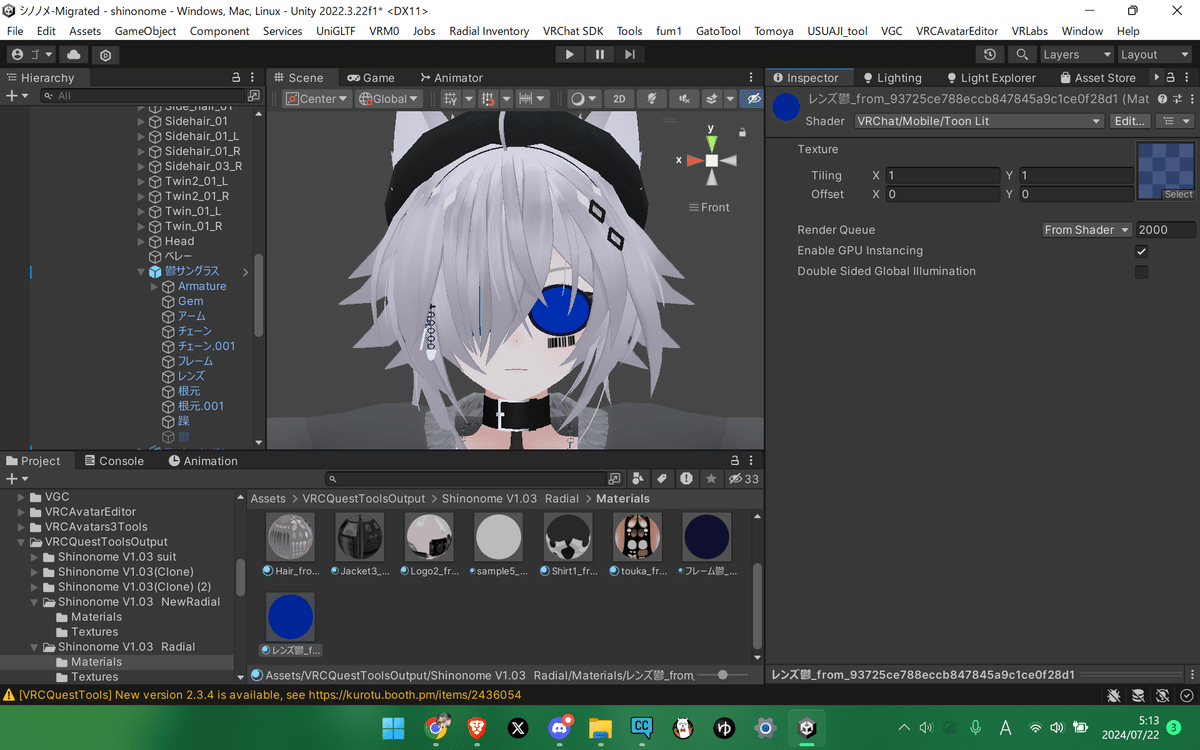Select the blue レンズ鬱 material thumbnail

coord(291,617)
